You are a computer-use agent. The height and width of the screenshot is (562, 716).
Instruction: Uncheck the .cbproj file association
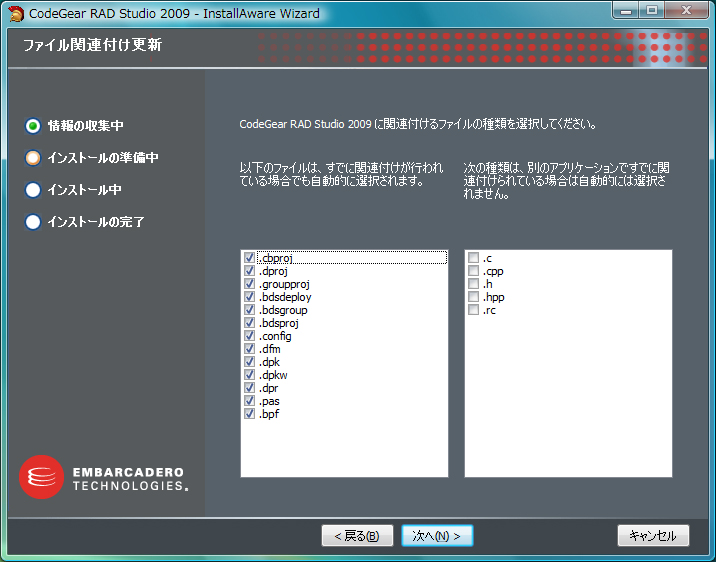[x=249, y=257]
